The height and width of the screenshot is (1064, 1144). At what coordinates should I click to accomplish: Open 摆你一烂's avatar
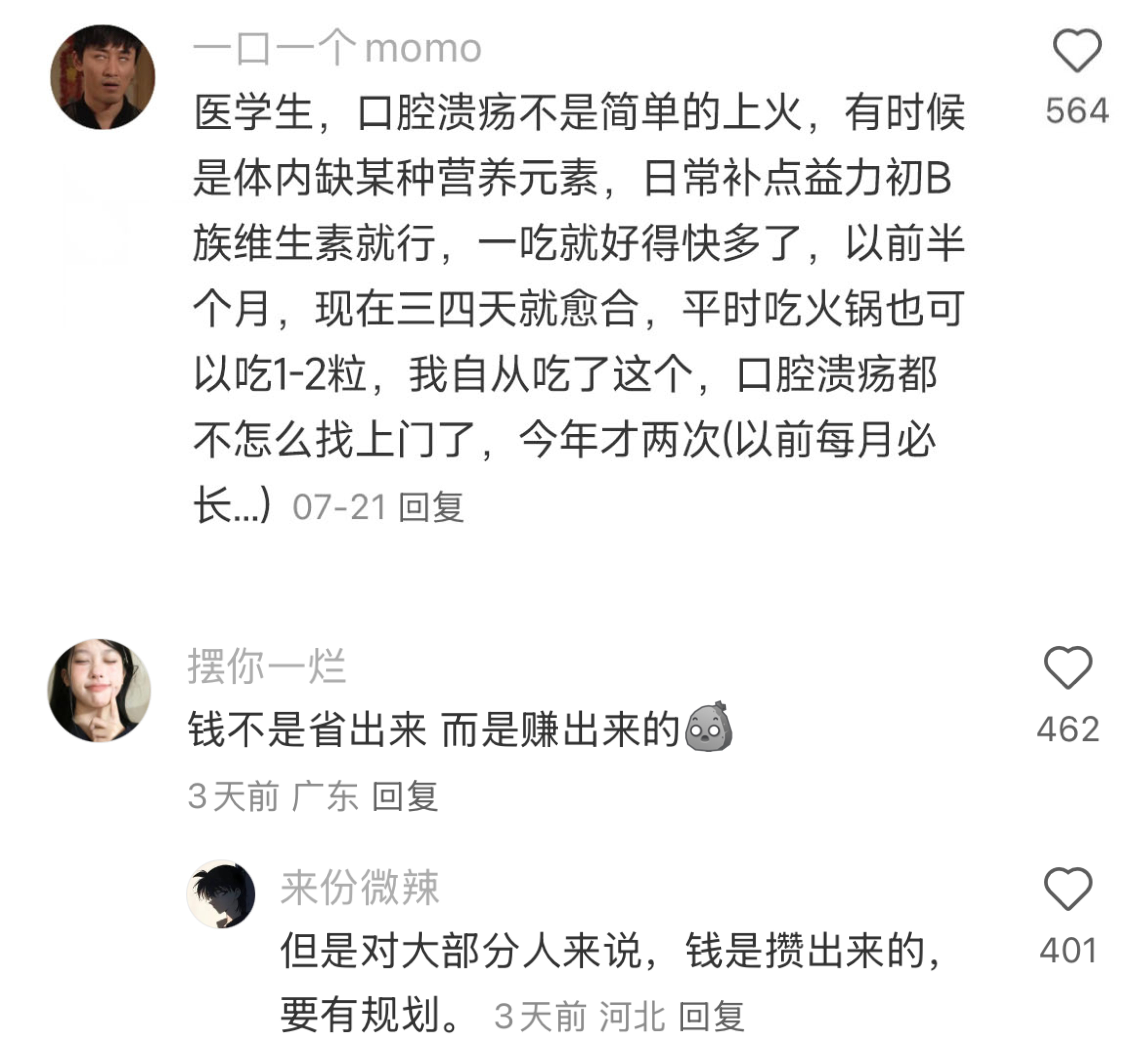click(x=99, y=690)
